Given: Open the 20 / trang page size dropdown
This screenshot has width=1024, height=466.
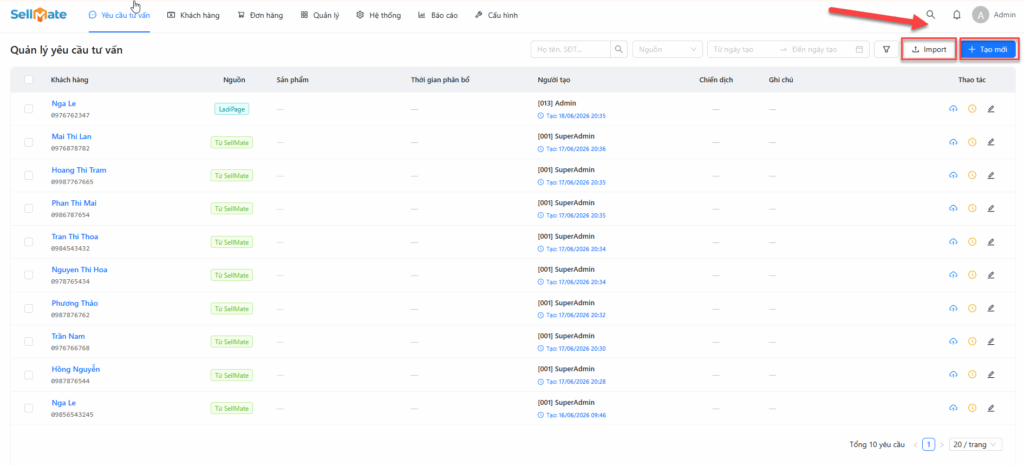Looking at the screenshot, I should (x=976, y=444).
